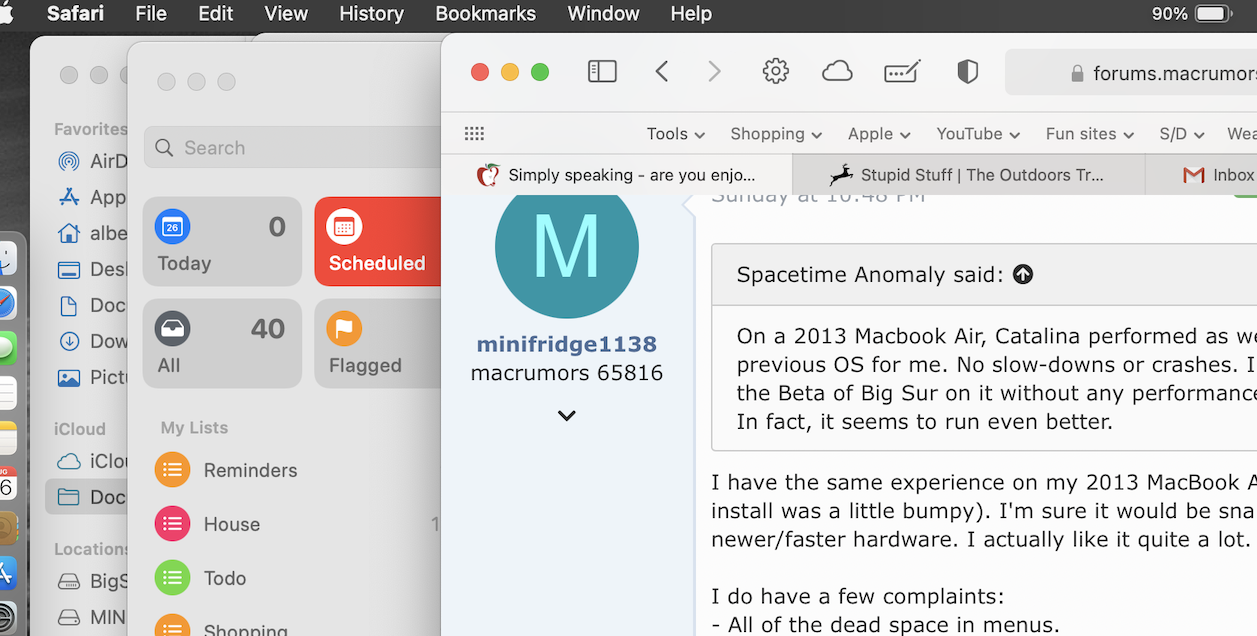Open the View menu
This screenshot has width=1257, height=636.
pos(286,14)
